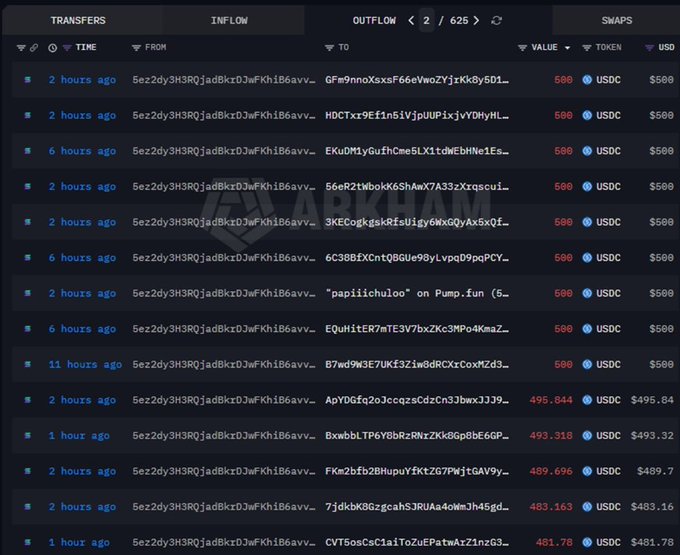Open transaction icon for BxwbbLTP6Y8b row

(x=27, y=435)
